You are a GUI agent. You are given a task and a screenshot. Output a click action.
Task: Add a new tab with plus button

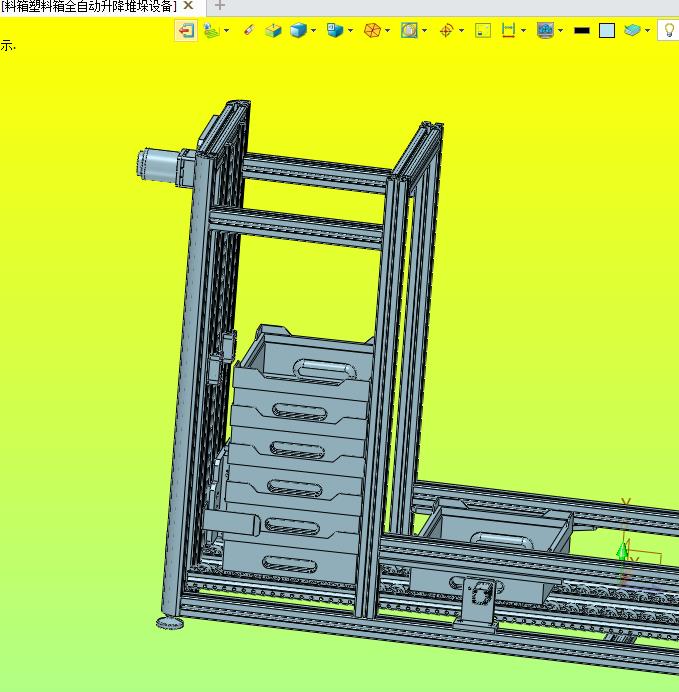220,6
